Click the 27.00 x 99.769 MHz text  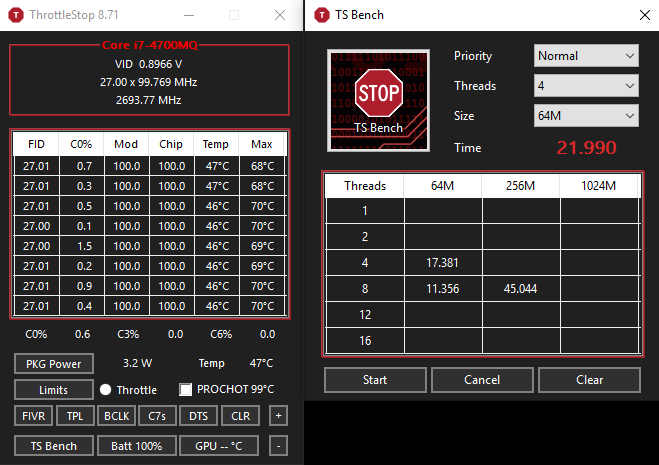pyautogui.click(x=148, y=82)
